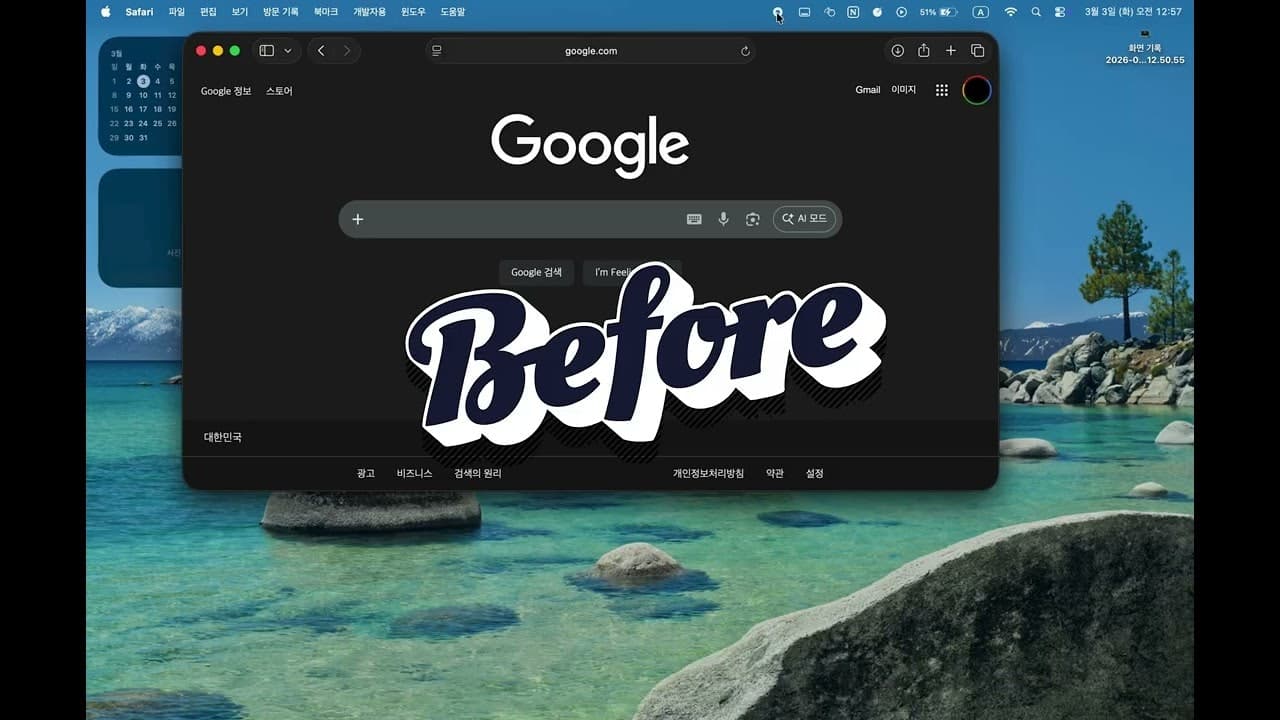Open the battery status dropdown
The width and height of the screenshot is (1280, 720).
pyautogui.click(x=939, y=12)
